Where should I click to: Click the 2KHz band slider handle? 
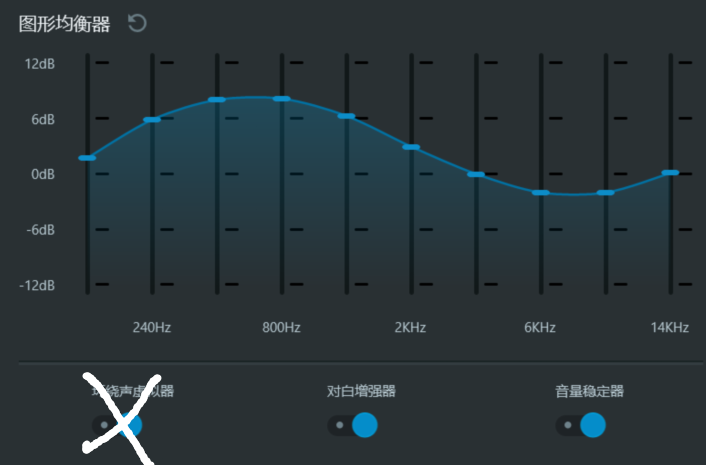tap(411, 148)
